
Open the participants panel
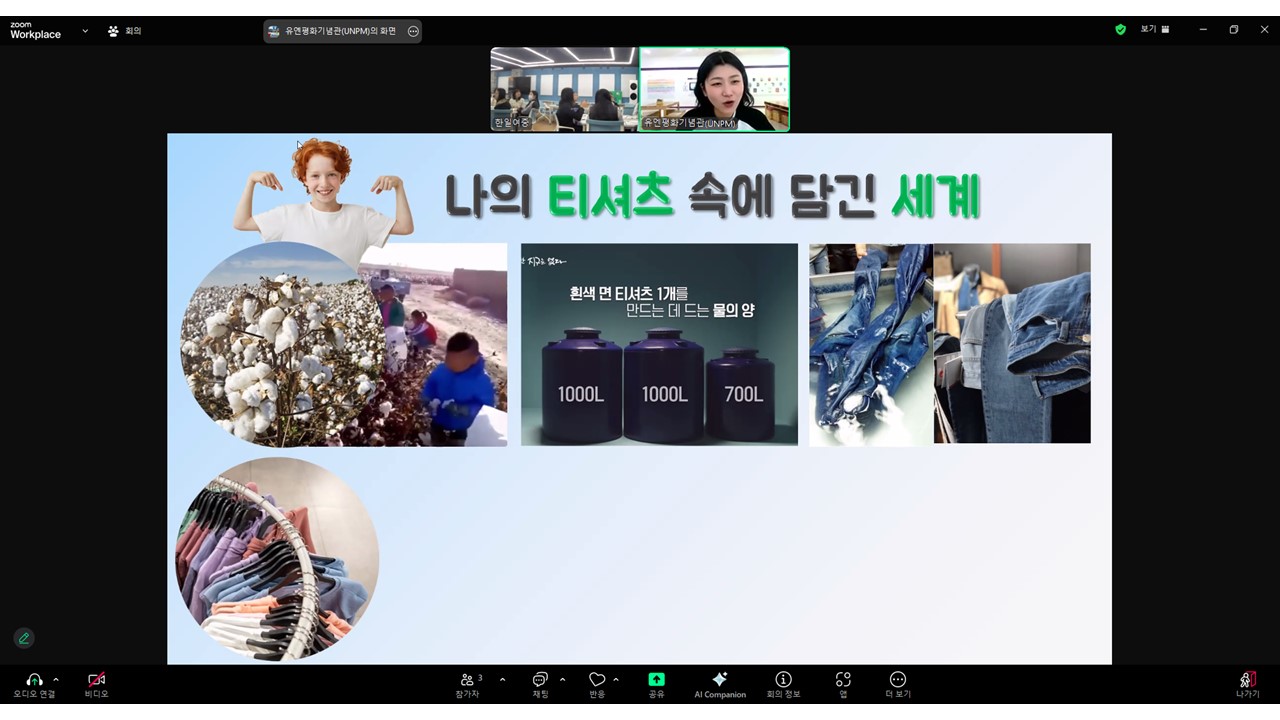coord(467,680)
